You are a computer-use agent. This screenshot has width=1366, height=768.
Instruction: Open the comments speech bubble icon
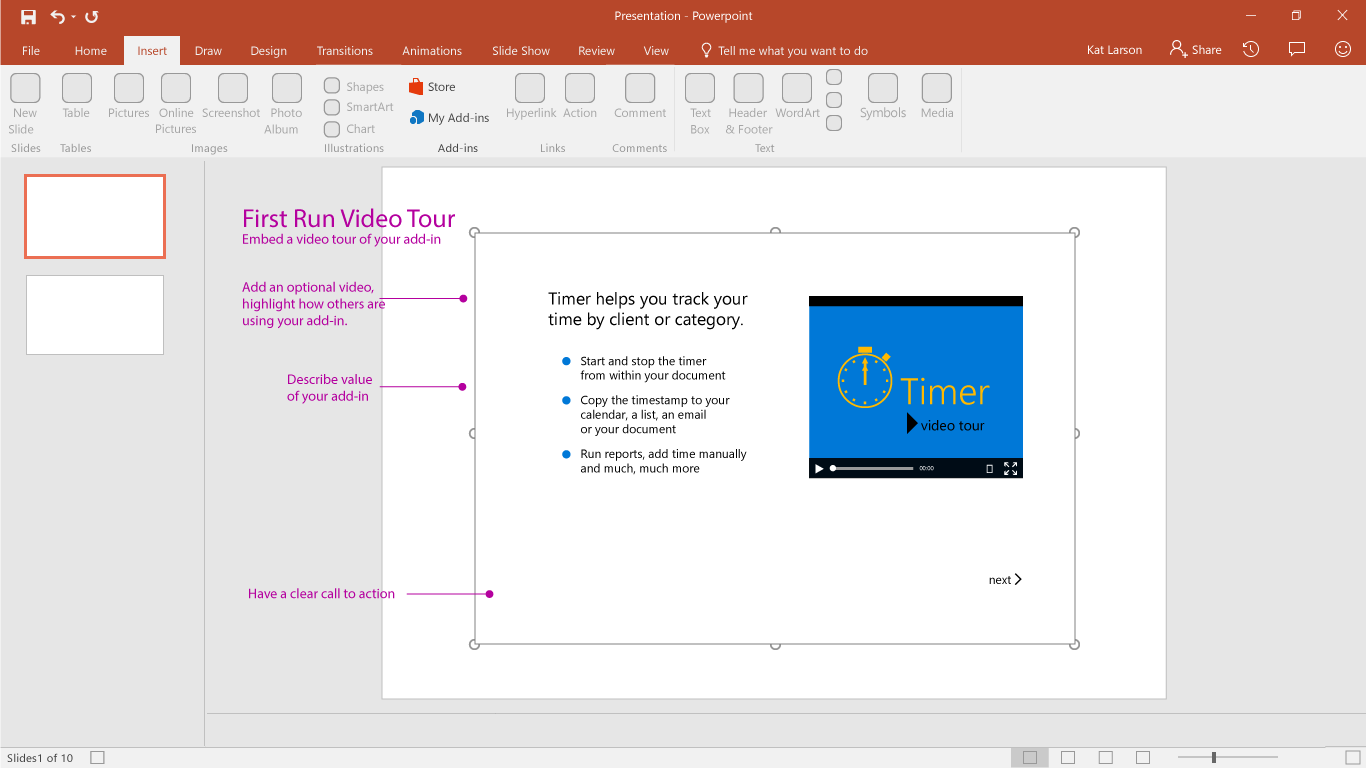tap(1297, 49)
